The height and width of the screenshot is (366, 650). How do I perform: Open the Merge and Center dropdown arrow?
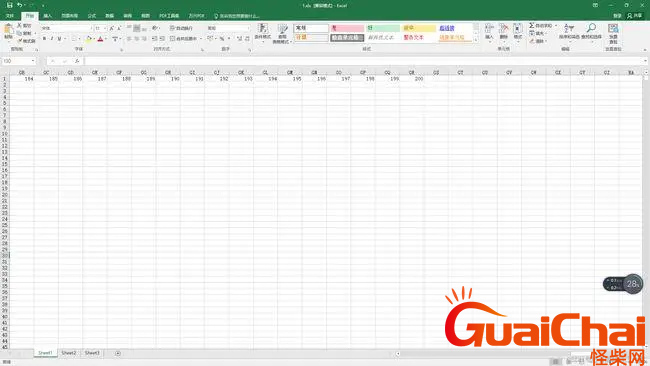pos(201,39)
